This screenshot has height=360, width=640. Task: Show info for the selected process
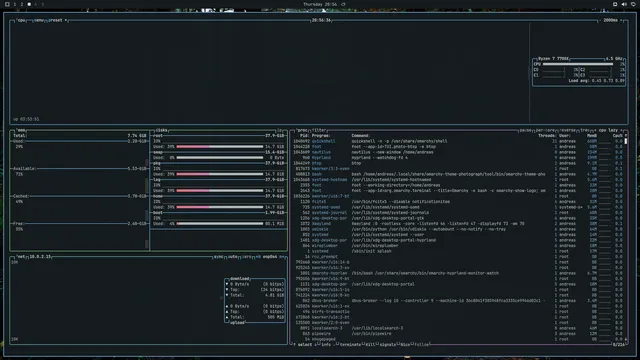pyautogui.click(x=325, y=344)
